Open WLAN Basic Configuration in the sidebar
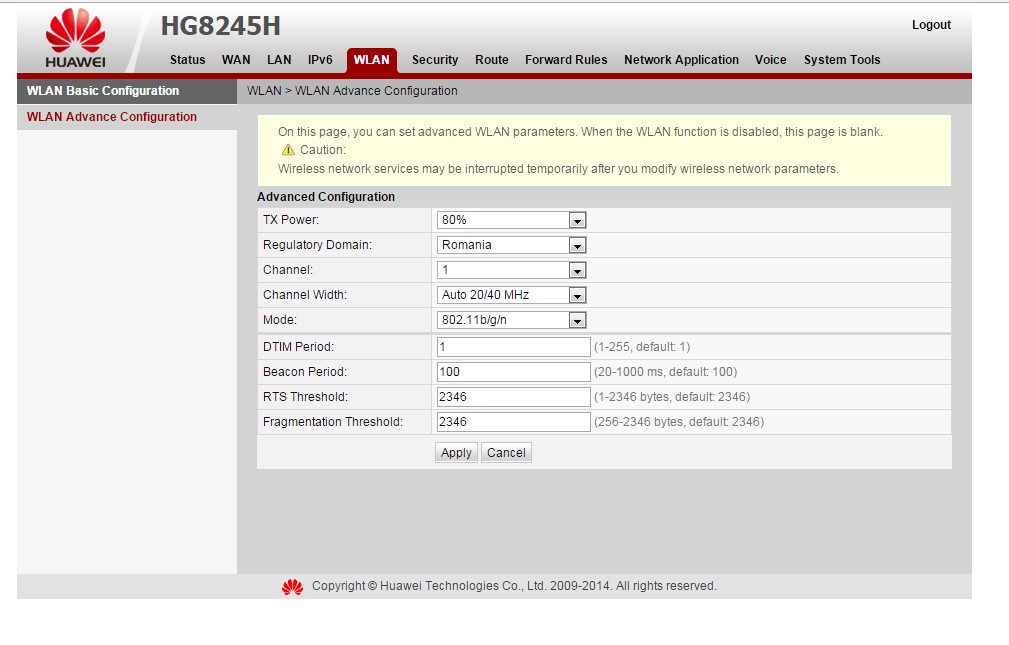This screenshot has height=645, width=1009. point(127,91)
